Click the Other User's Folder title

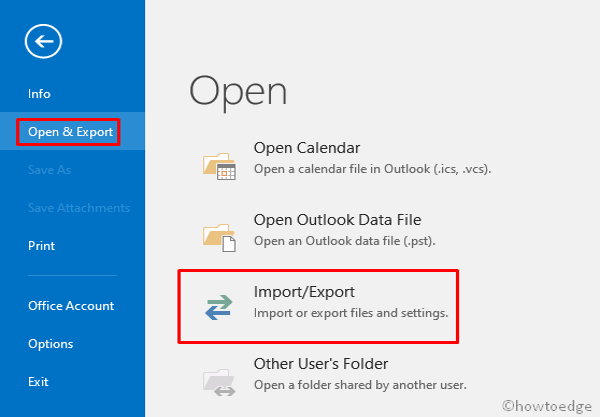click(x=320, y=364)
